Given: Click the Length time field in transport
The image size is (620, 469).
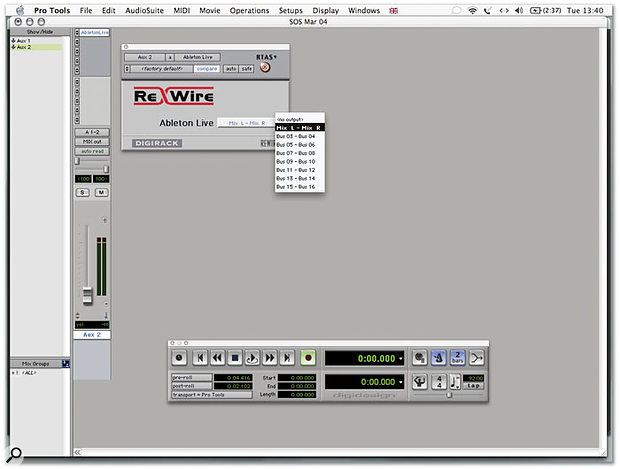Looking at the screenshot, I should (x=297, y=394).
